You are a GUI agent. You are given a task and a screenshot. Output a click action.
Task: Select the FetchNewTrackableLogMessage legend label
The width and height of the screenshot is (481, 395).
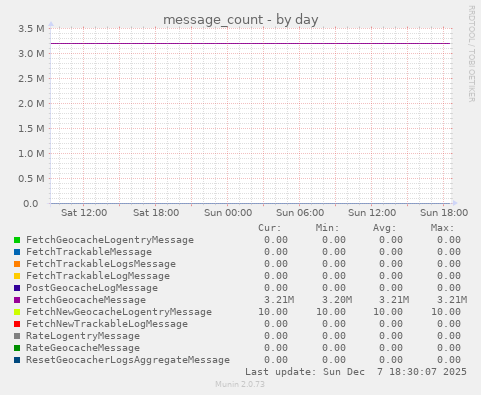(107, 324)
